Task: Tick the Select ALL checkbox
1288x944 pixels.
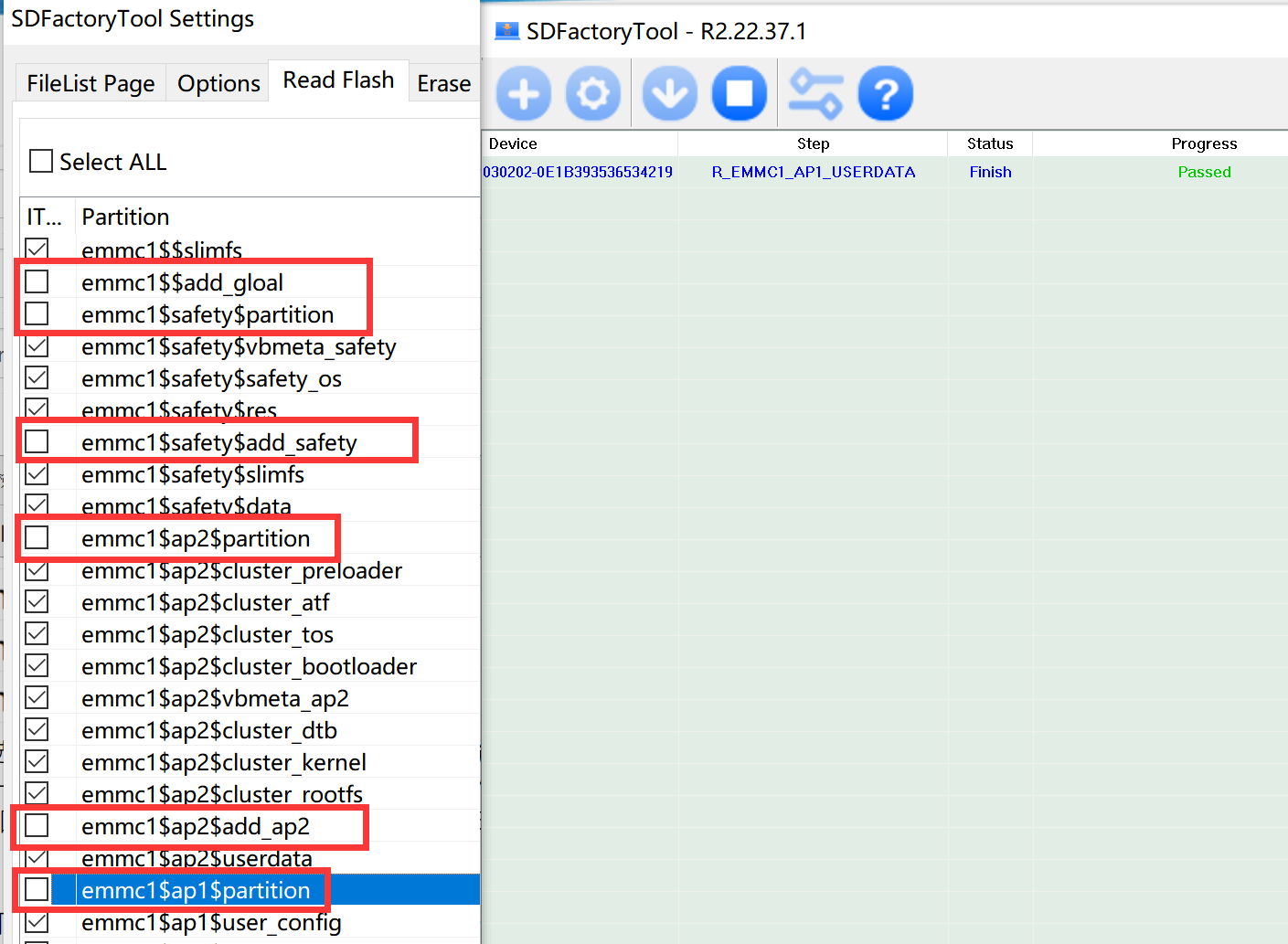Action: tap(41, 162)
